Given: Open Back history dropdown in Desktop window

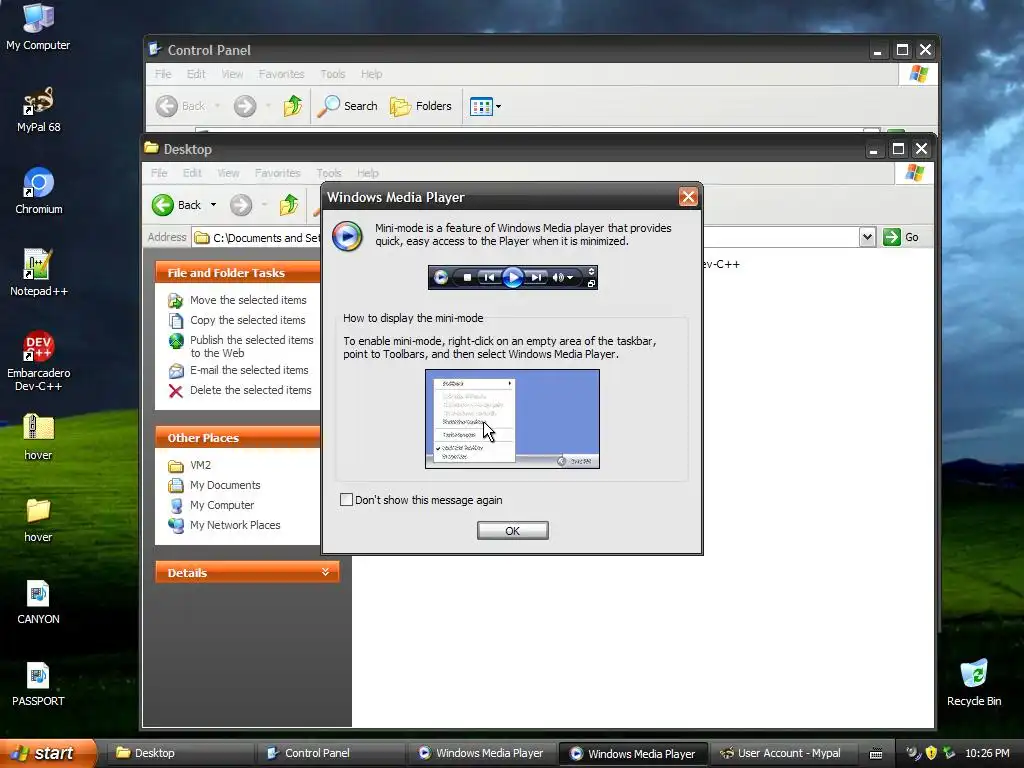Looking at the screenshot, I should [213, 205].
